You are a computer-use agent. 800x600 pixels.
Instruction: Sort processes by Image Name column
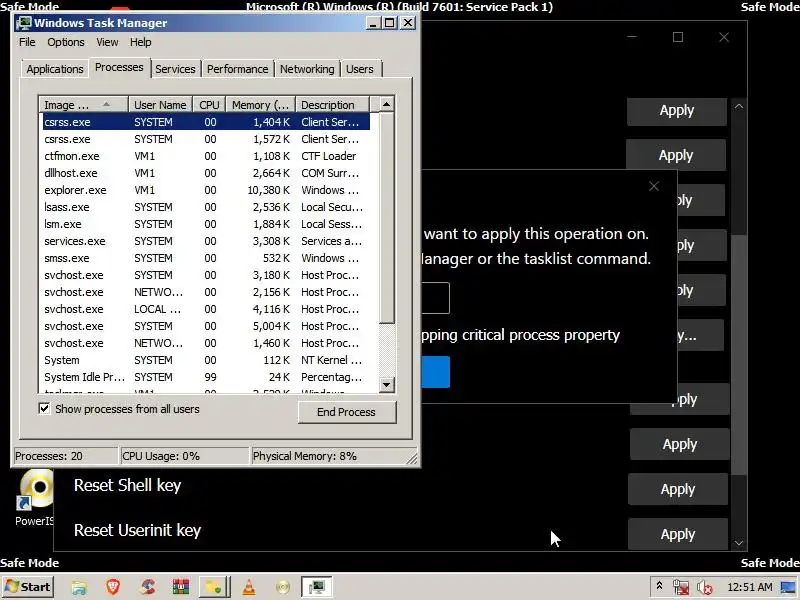point(83,105)
